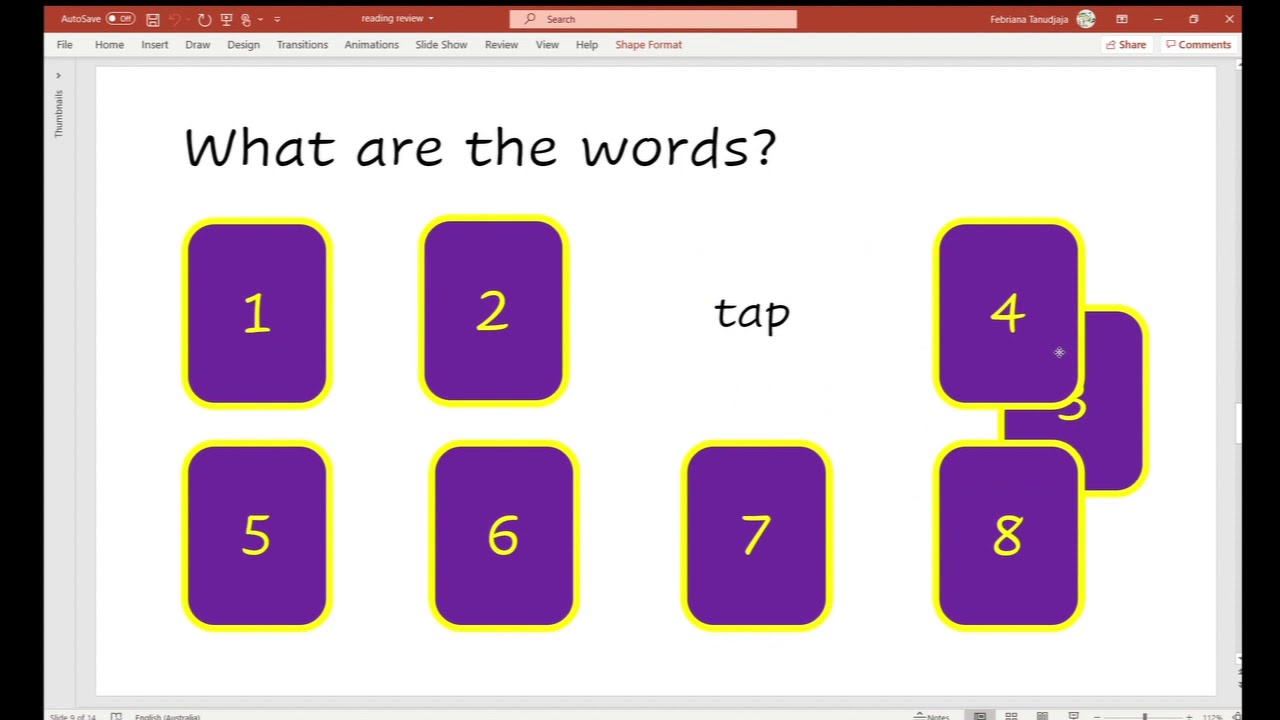Viewport: 1280px width, 720px height.
Task: Select the slide title 'What are the words?'
Action: click(480, 148)
